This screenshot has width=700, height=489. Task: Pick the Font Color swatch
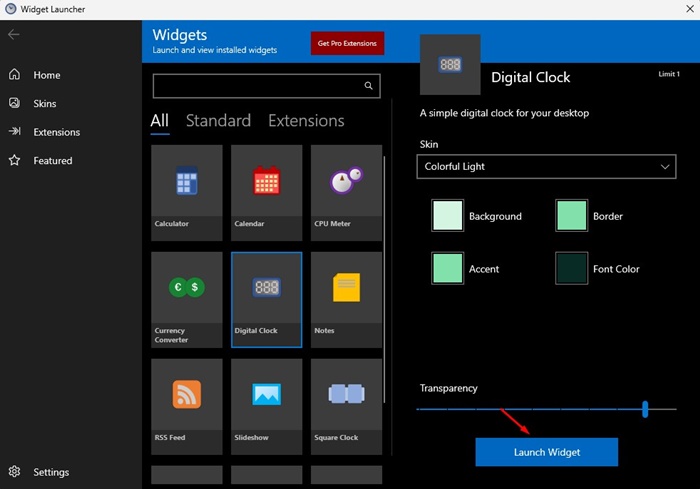pos(571,268)
